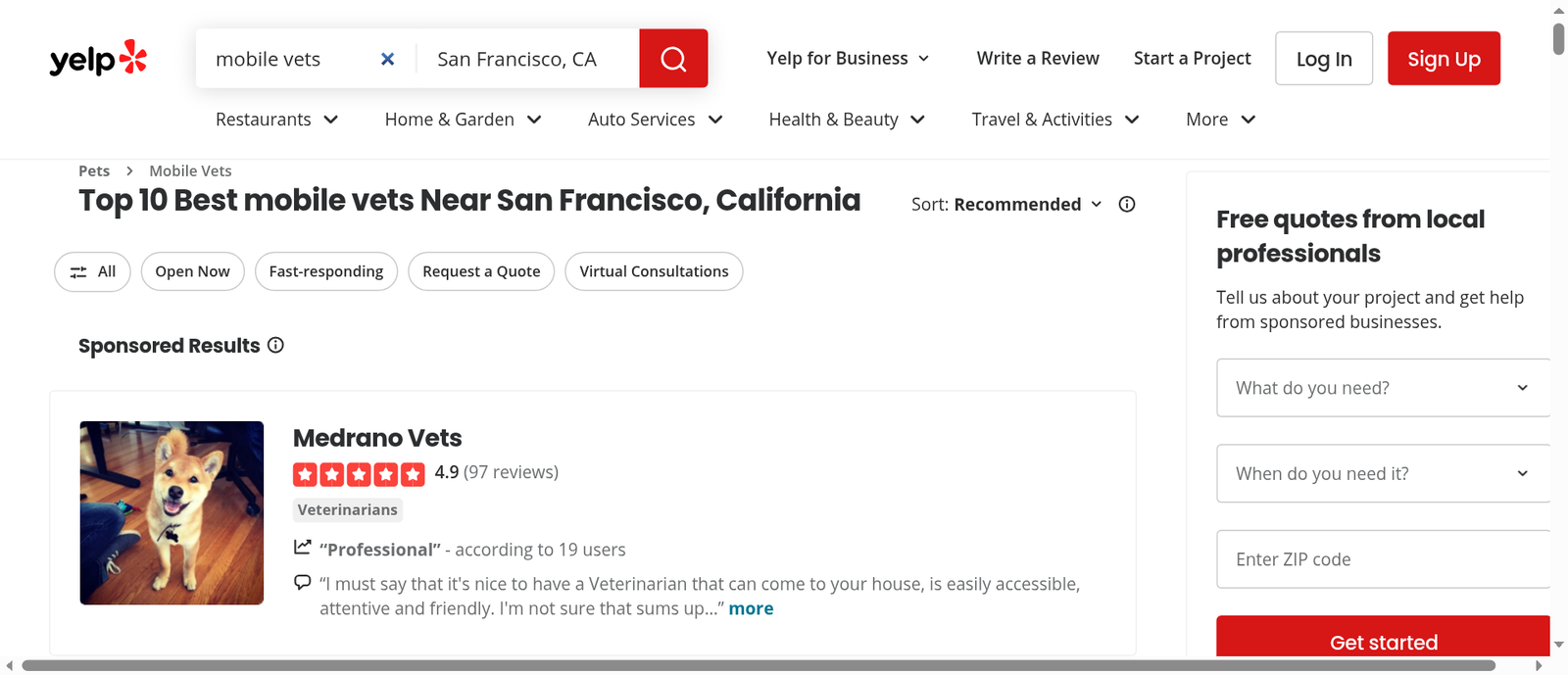Expand Yelp for Business menu
Screen dimensions: 1568x675
(x=848, y=58)
